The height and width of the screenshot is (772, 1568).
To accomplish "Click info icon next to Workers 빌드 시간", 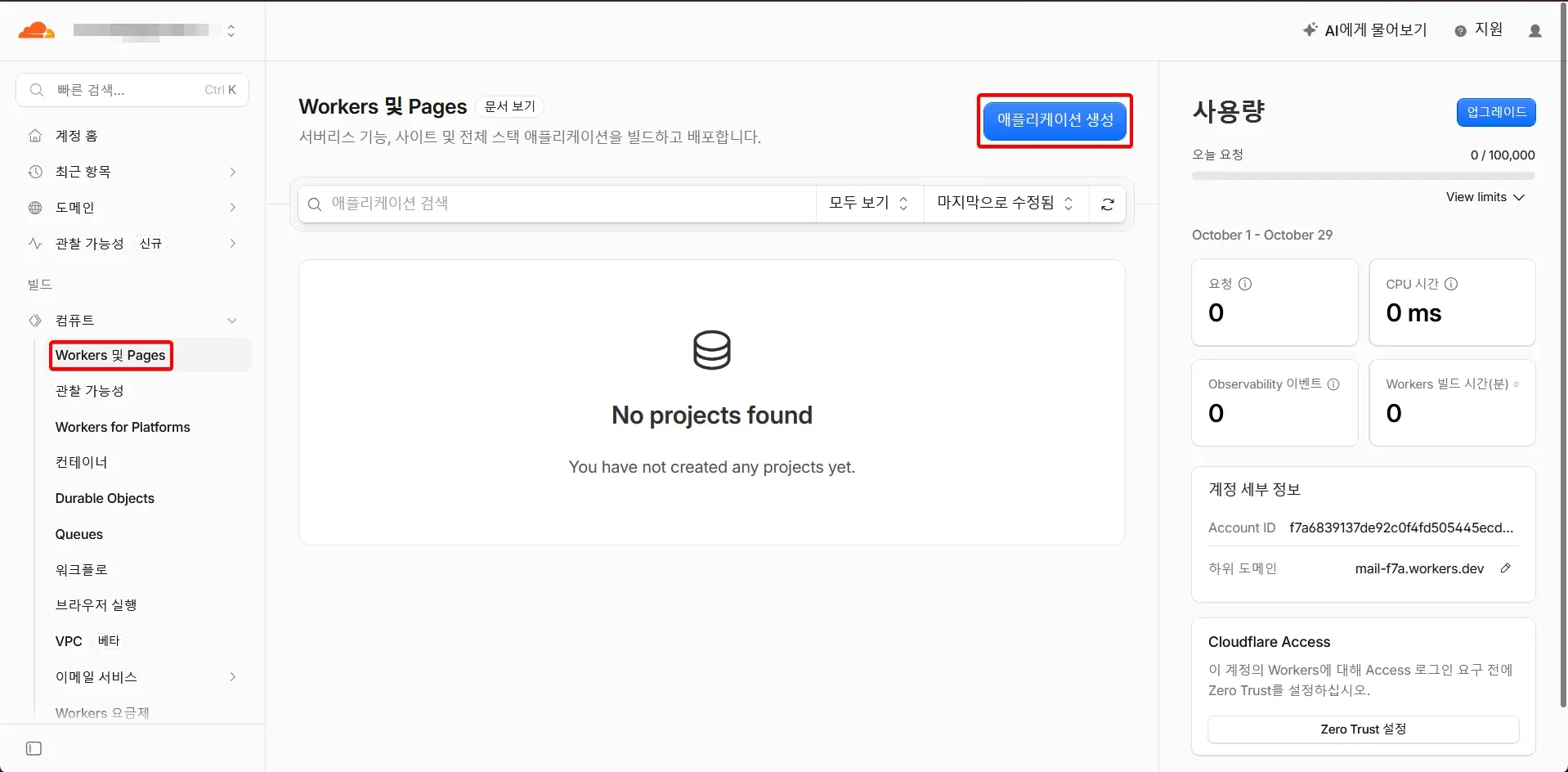I will [x=1516, y=384].
